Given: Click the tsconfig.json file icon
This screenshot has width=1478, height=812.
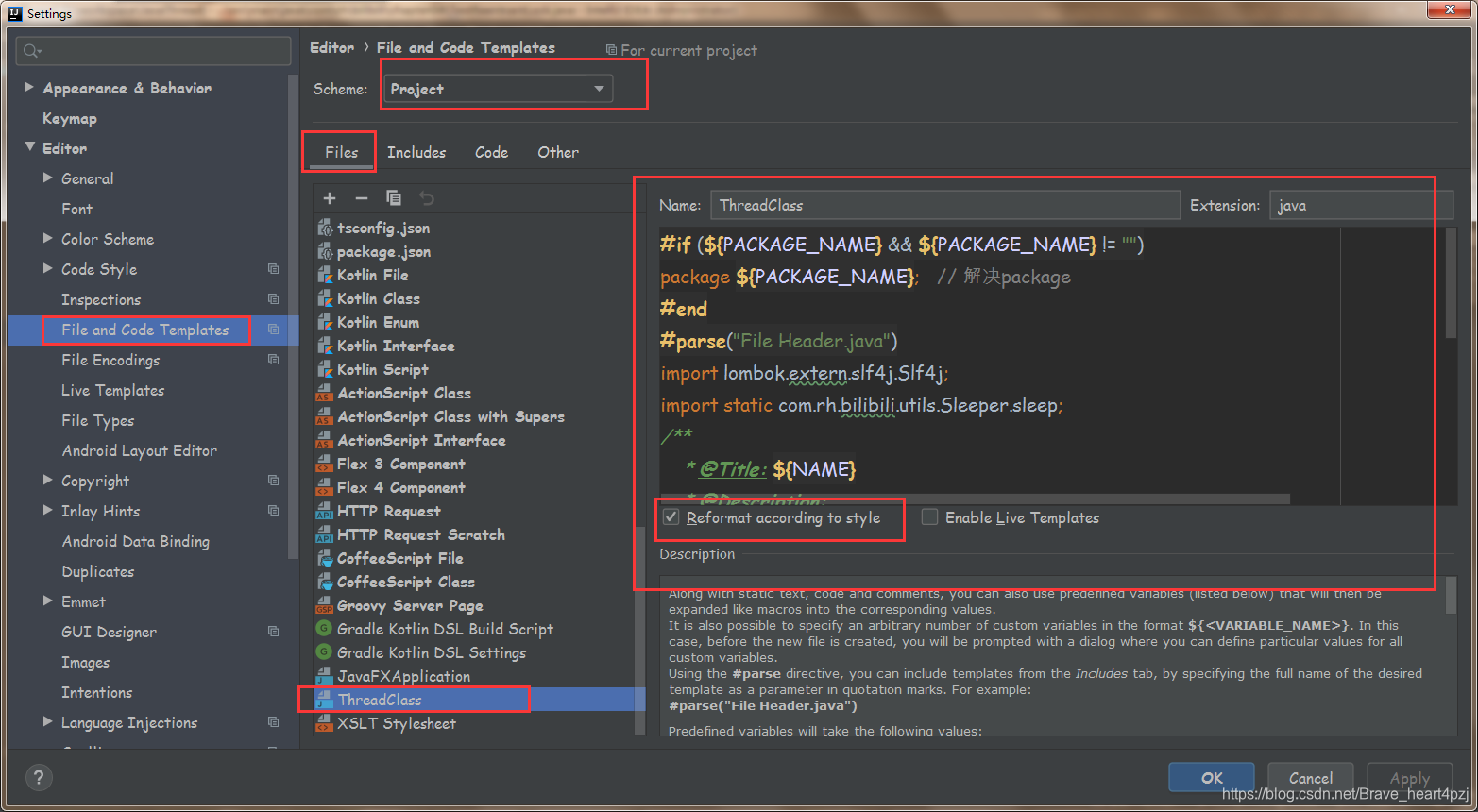Looking at the screenshot, I should coord(325,228).
